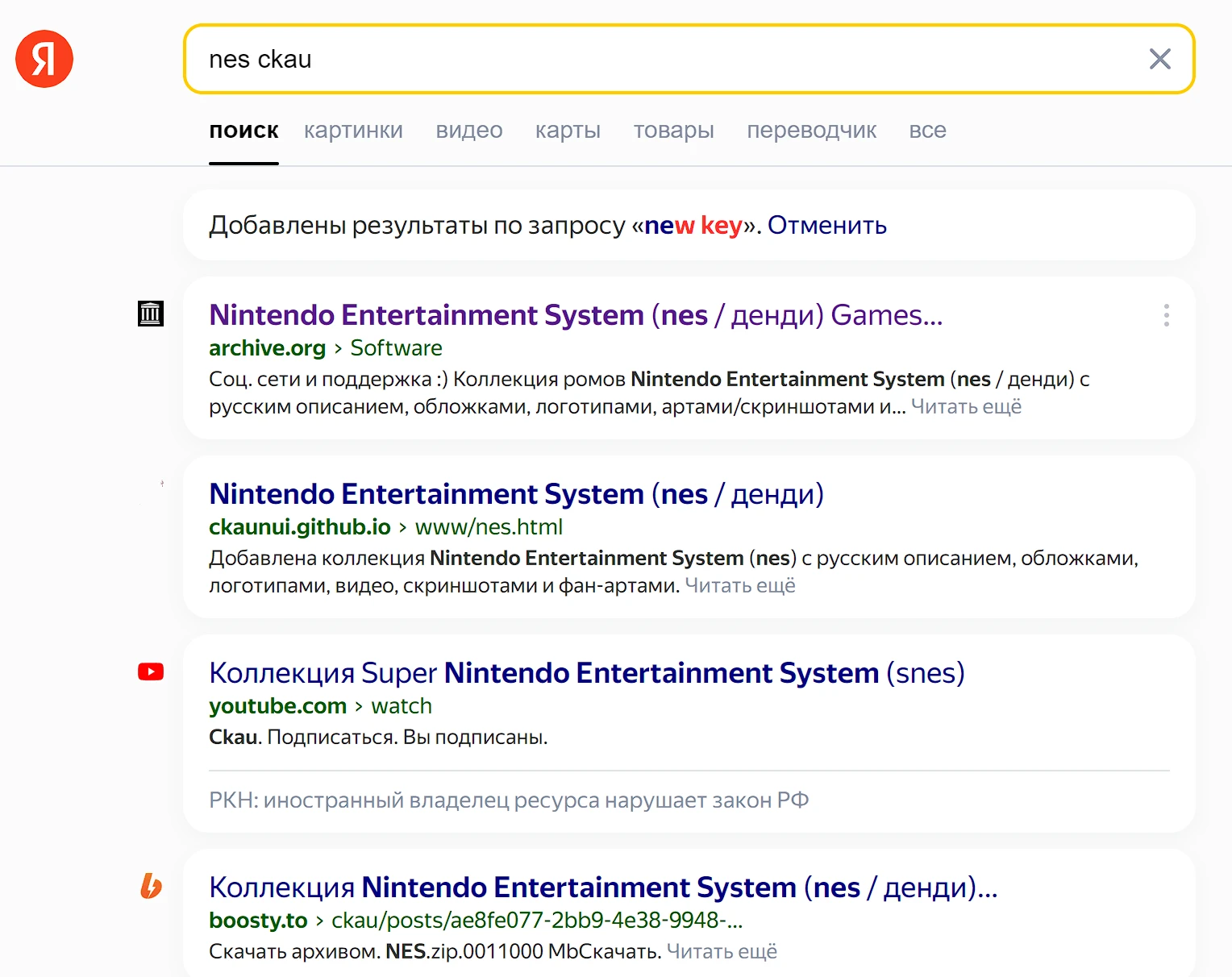
Task: Click the archive.org favicon
Action: pyautogui.click(x=151, y=314)
